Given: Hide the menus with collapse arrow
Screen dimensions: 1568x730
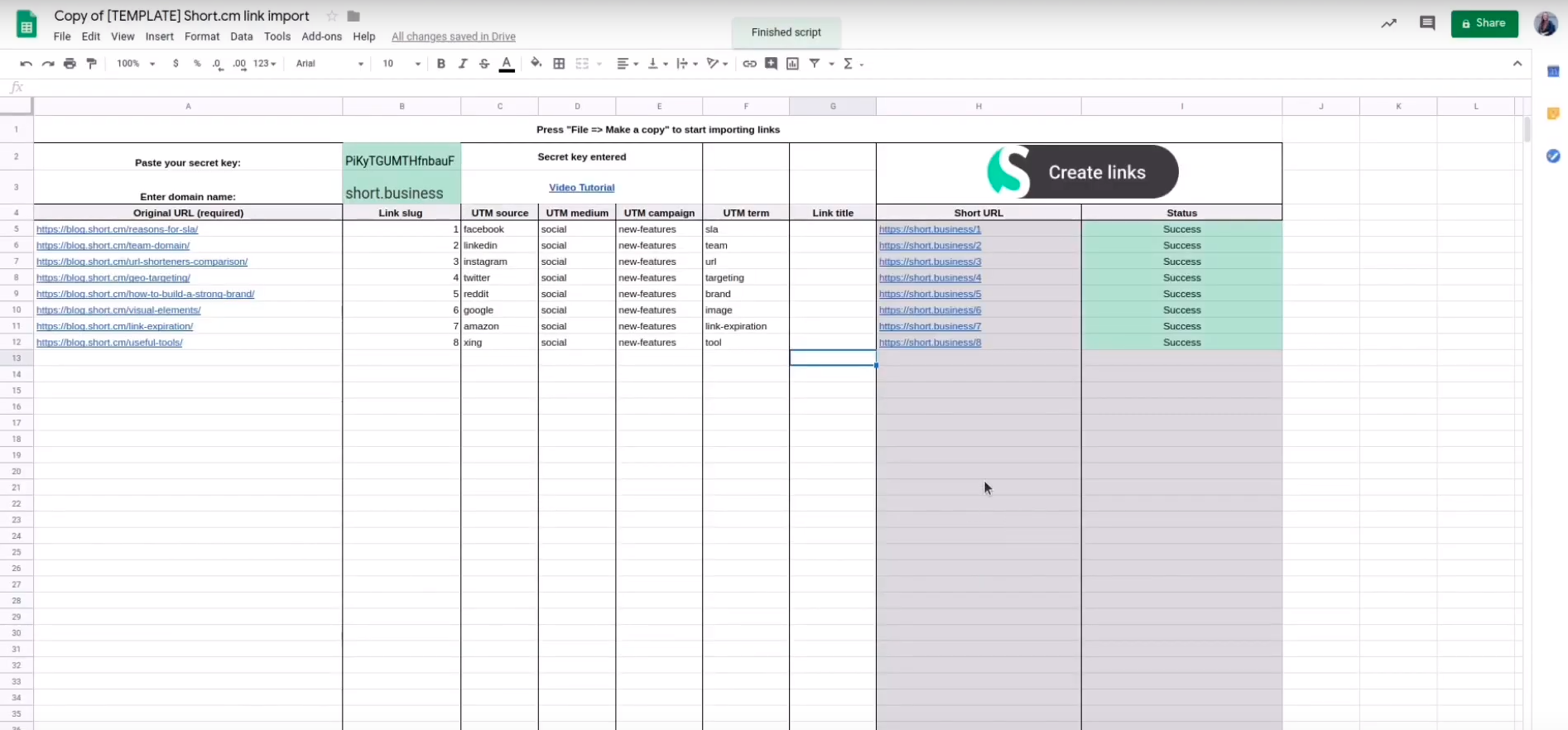Looking at the screenshot, I should pos(1517,64).
